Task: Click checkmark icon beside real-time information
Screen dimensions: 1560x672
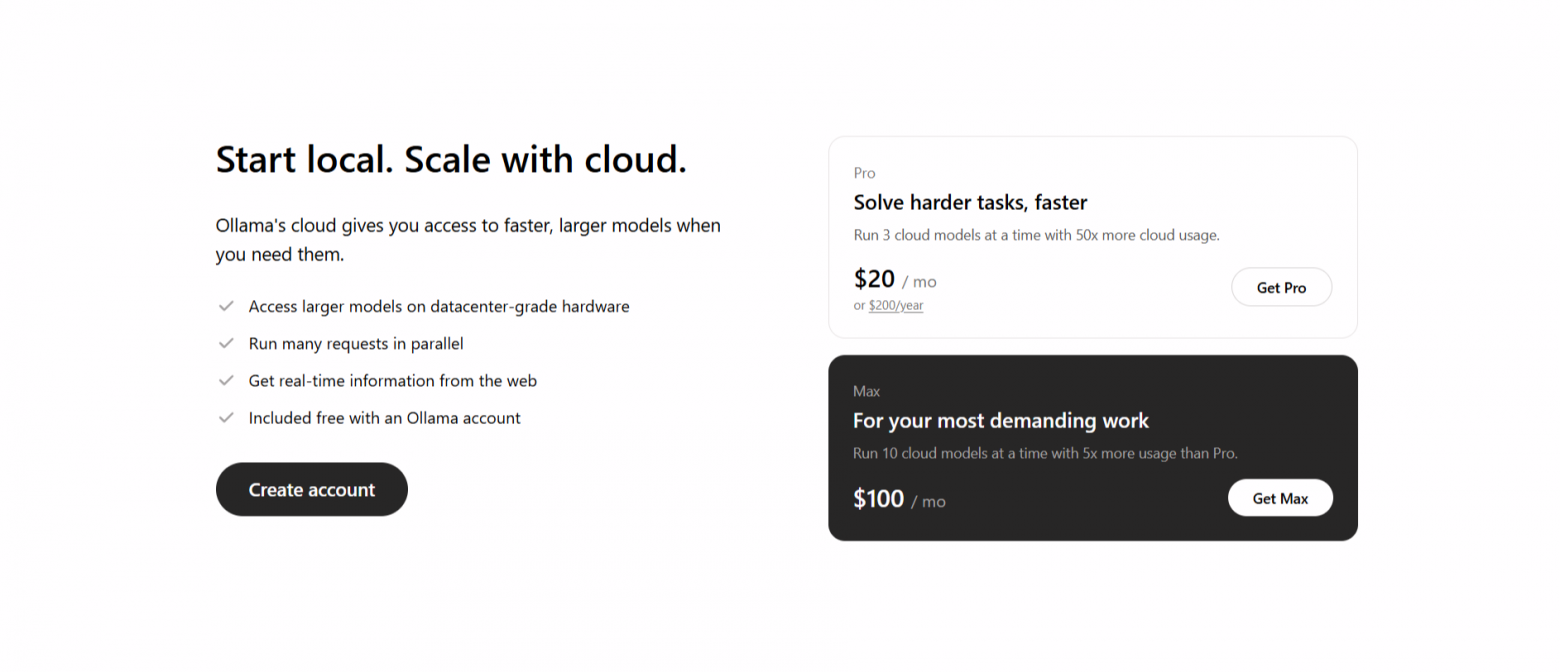Action: coord(226,380)
